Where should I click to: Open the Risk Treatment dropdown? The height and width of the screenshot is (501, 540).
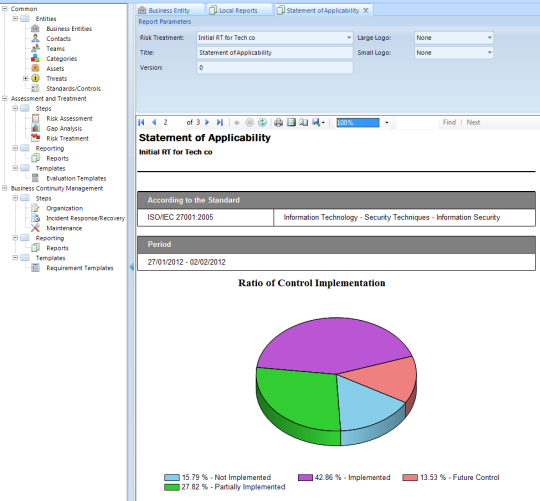click(x=349, y=38)
